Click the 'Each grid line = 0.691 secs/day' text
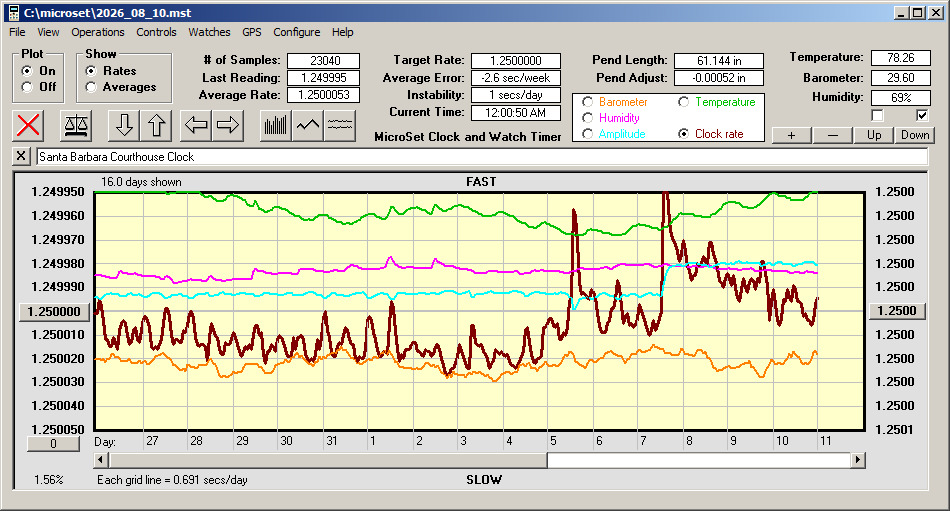This screenshot has width=950, height=511. click(172, 480)
